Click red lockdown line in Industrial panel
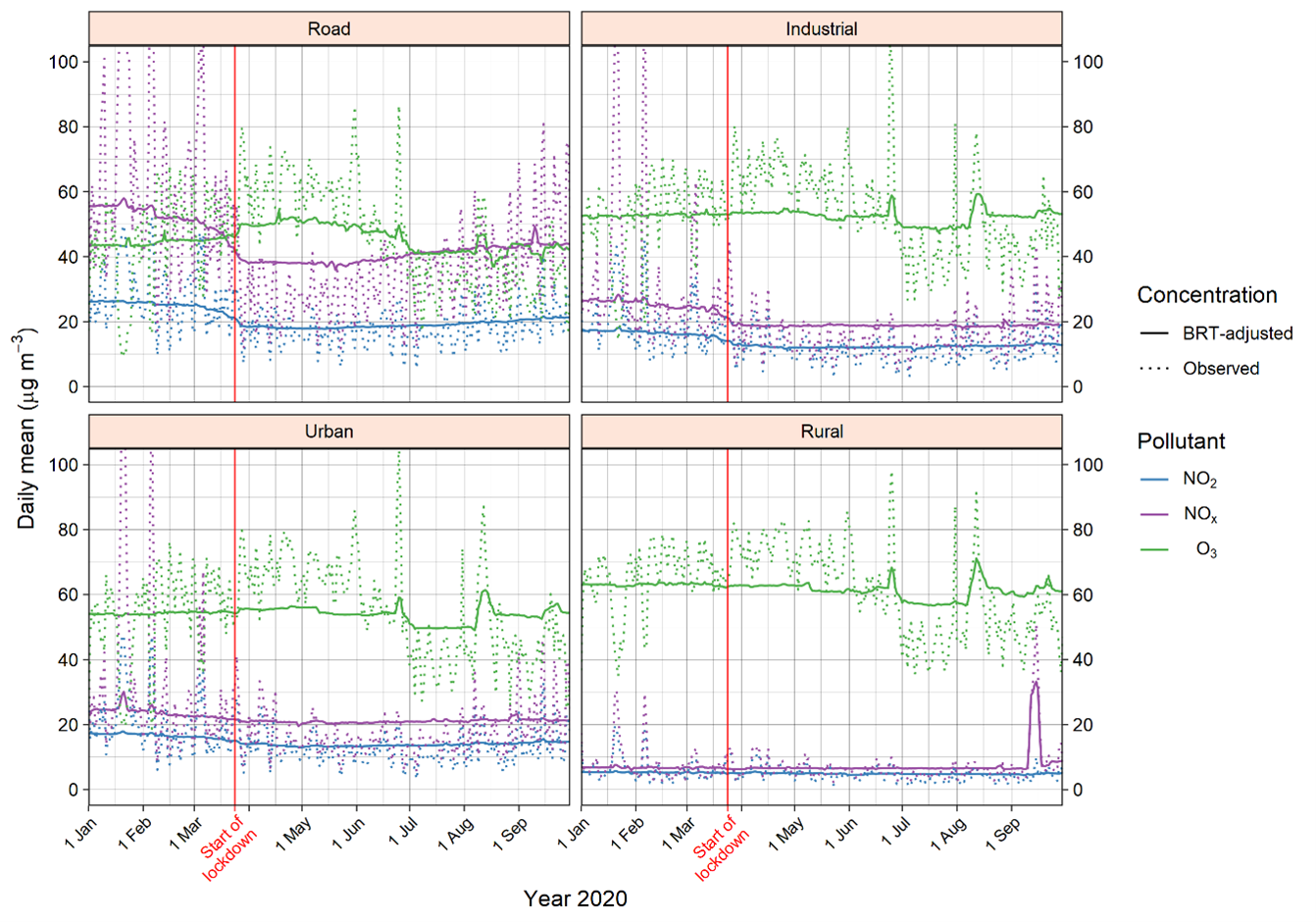1316x922 pixels. click(x=728, y=224)
